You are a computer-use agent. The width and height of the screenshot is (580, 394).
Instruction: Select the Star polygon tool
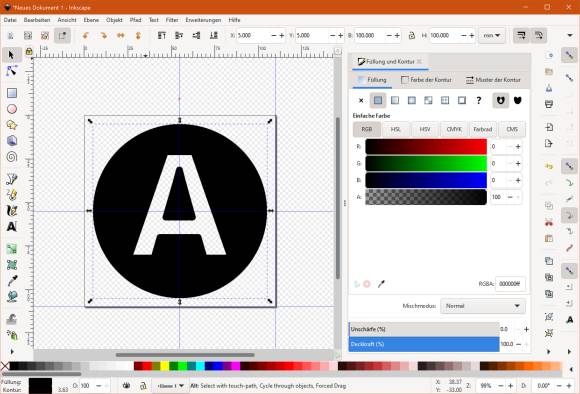(12, 125)
